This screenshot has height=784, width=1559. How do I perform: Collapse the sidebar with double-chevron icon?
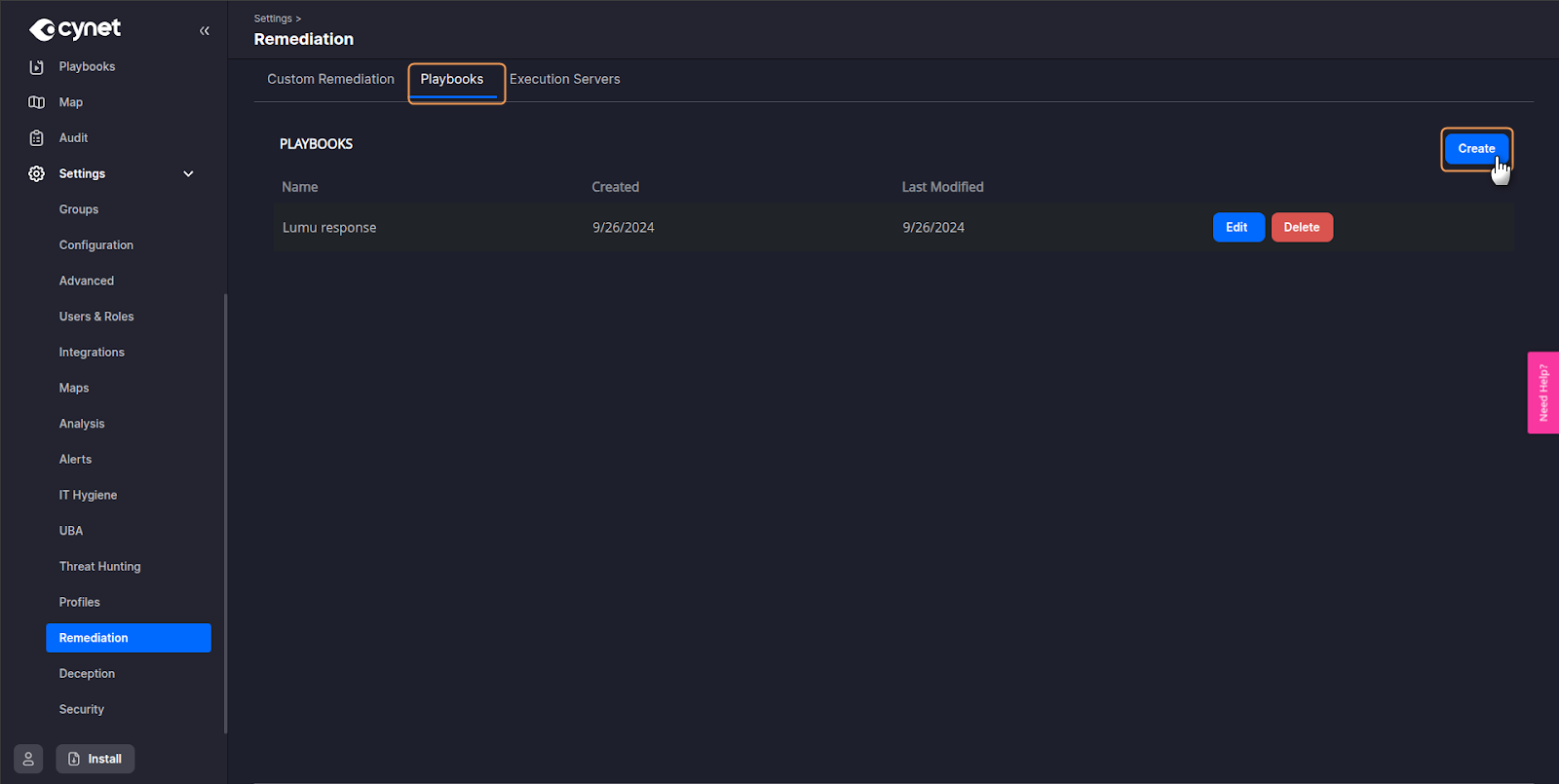point(205,31)
